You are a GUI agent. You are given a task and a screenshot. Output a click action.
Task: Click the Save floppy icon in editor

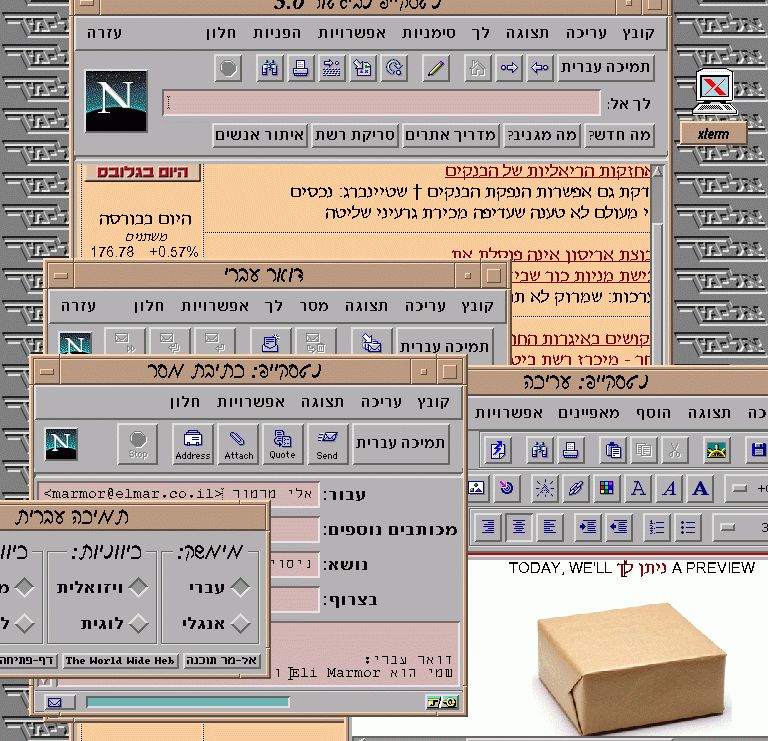click(757, 450)
